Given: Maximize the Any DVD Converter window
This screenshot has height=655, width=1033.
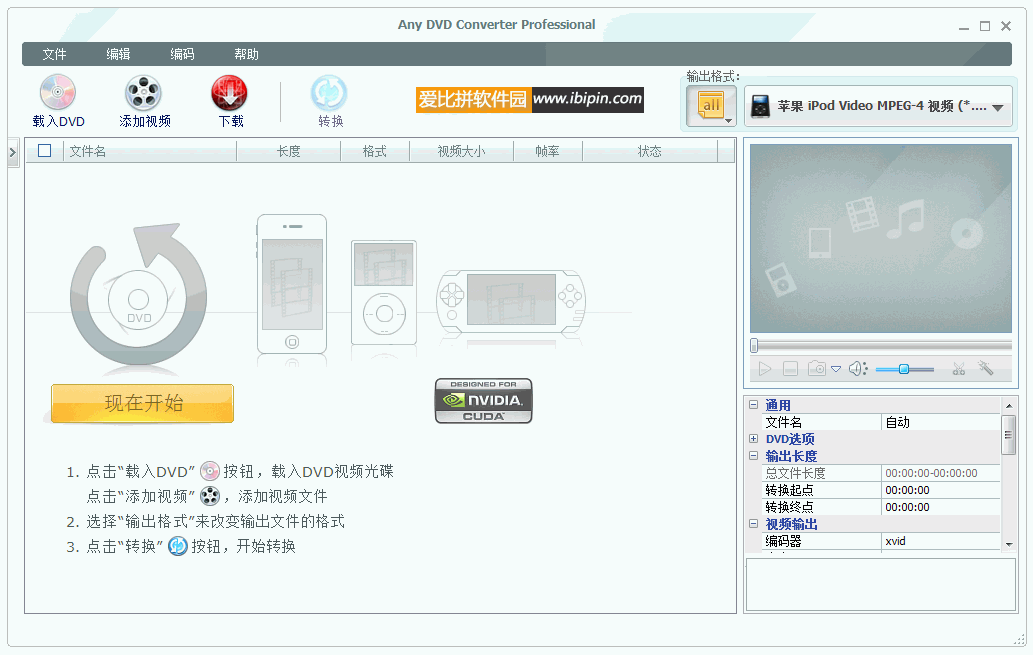Looking at the screenshot, I should pos(985,26).
